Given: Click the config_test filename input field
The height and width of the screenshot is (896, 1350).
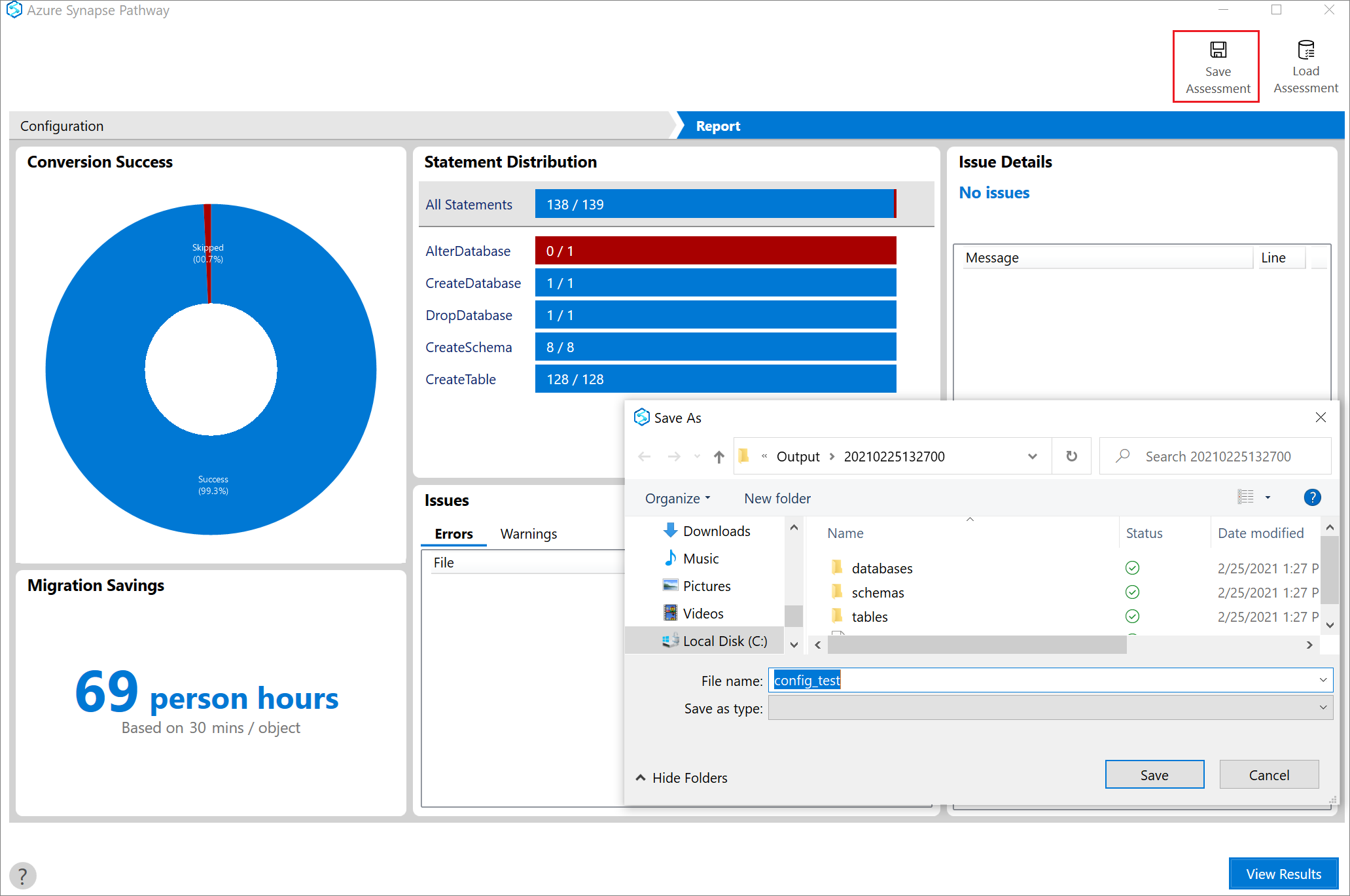Looking at the screenshot, I should click(x=1049, y=680).
